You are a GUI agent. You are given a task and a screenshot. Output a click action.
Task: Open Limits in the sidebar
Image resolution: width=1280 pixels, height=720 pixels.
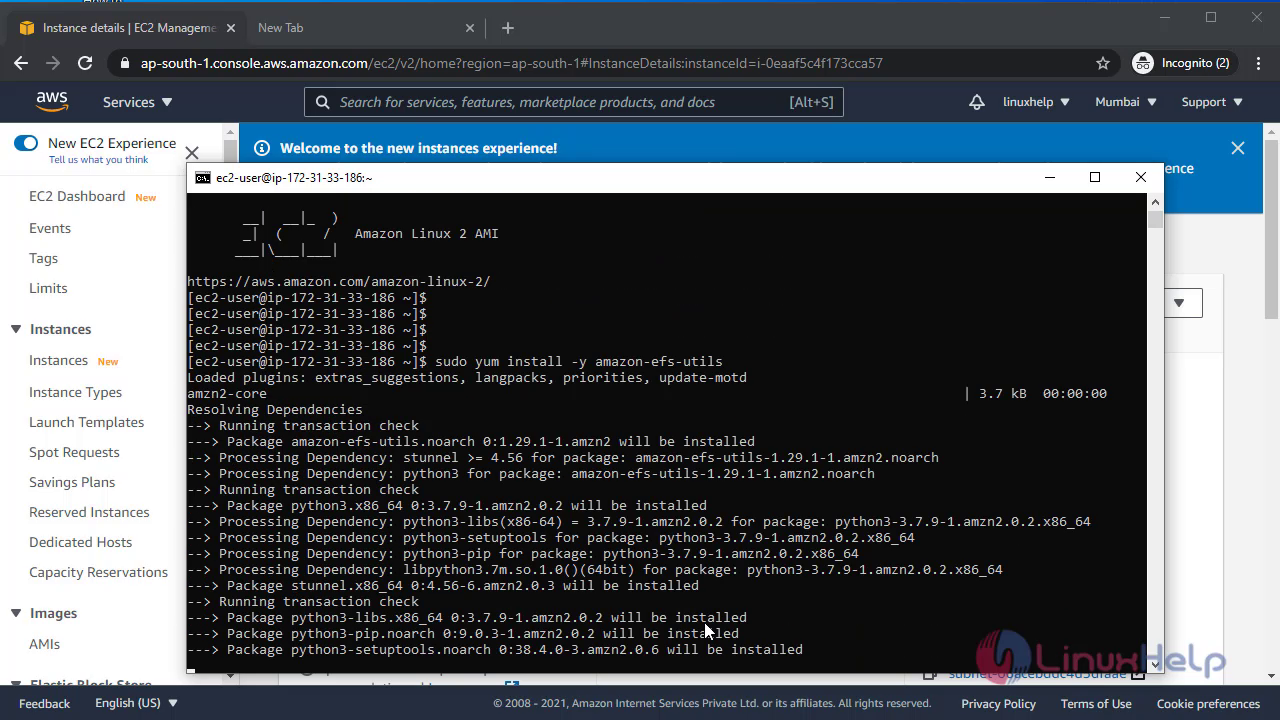[48, 288]
